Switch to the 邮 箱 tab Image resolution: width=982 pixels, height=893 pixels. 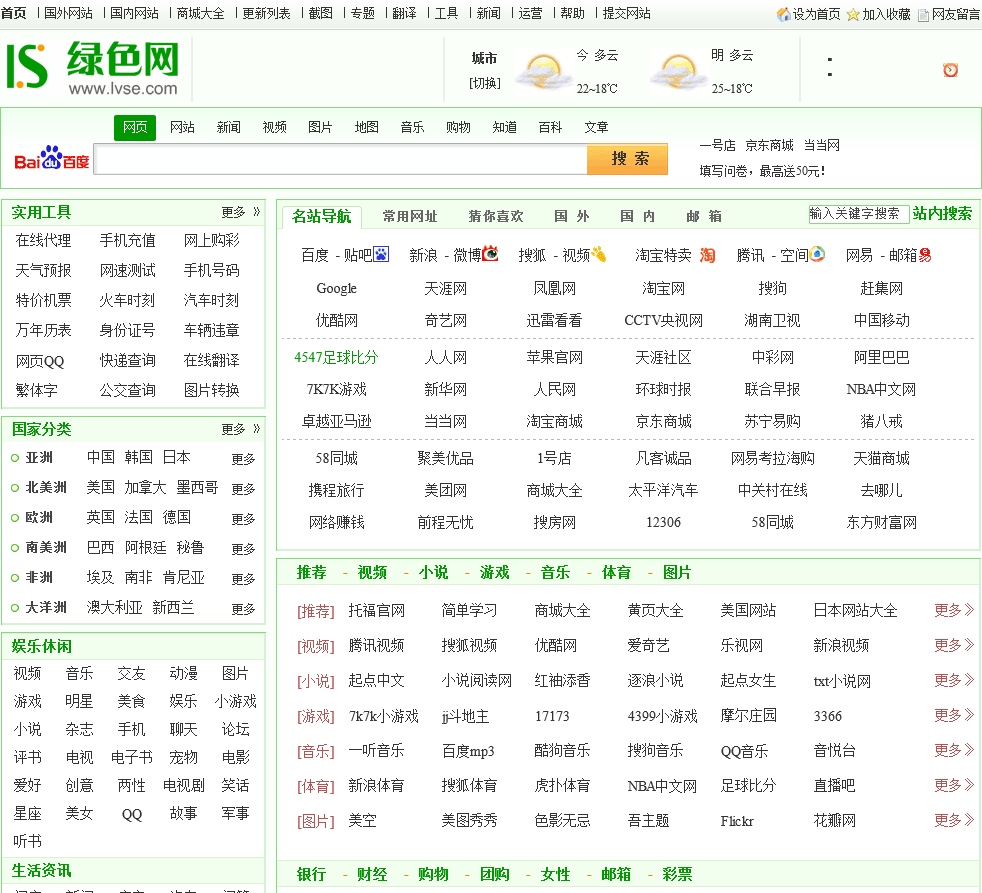pos(704,217)
